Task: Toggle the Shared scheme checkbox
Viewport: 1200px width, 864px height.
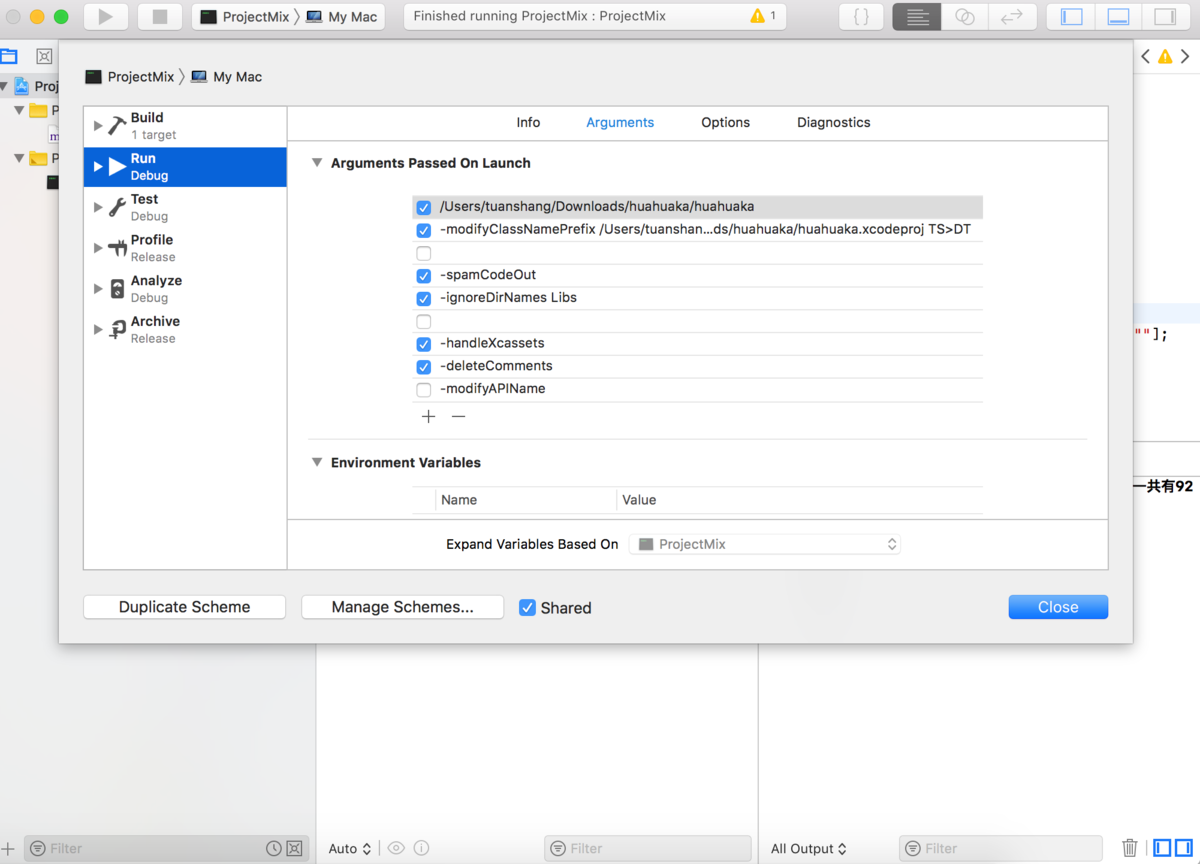Action: 527,607
